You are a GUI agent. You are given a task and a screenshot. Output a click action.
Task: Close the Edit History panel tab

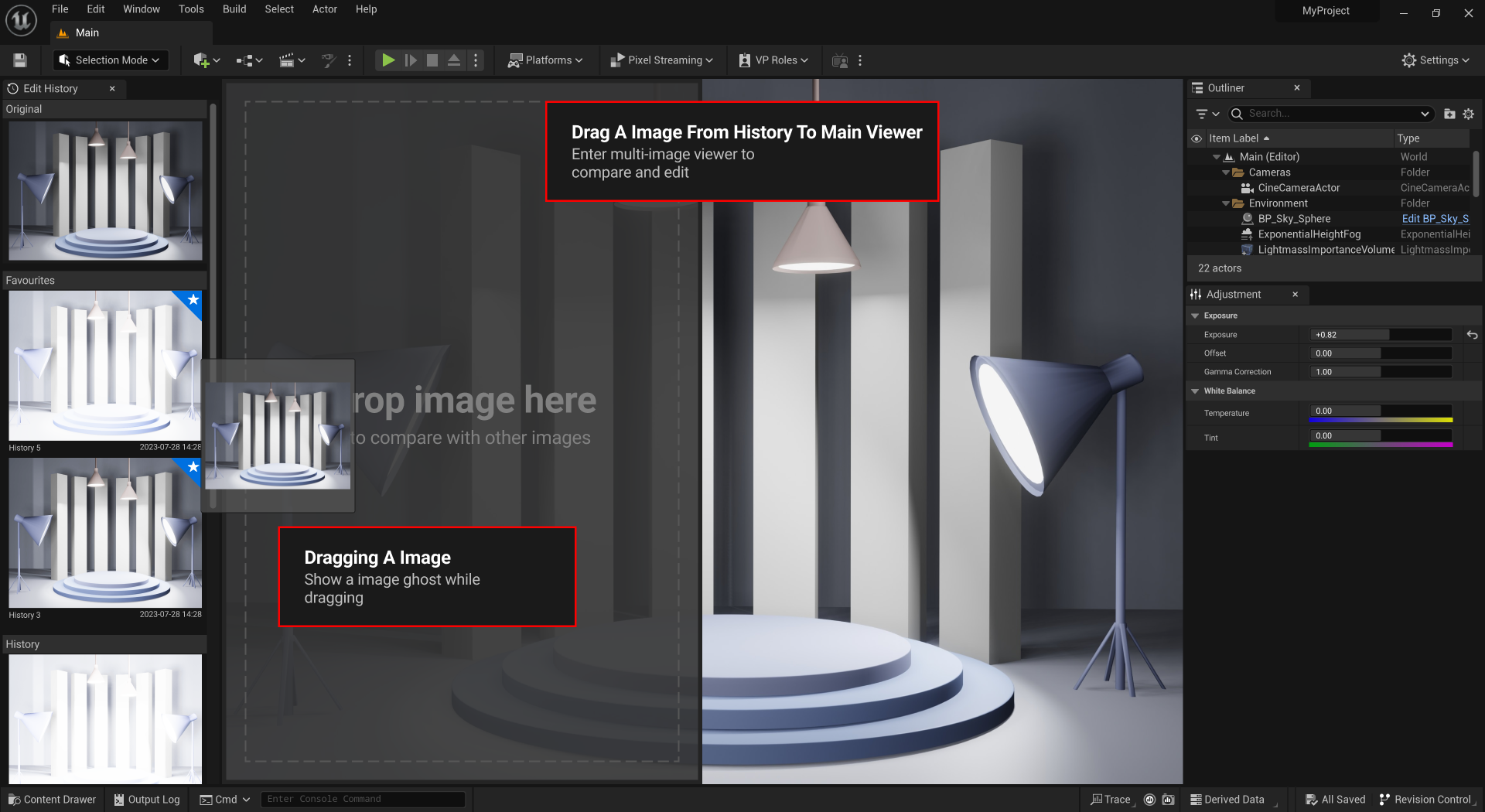click(x=112, y=88)
